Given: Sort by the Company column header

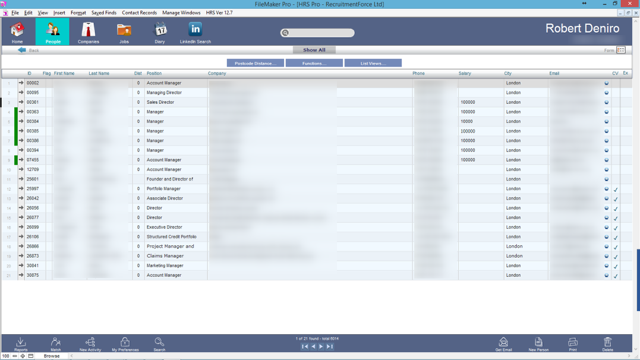Looking at the screenshot, I should click(217, 73).
